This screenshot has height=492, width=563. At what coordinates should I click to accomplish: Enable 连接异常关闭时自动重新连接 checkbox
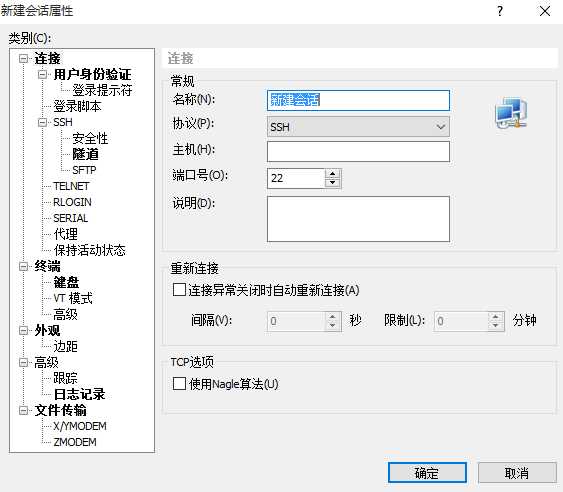pos(179,289)
